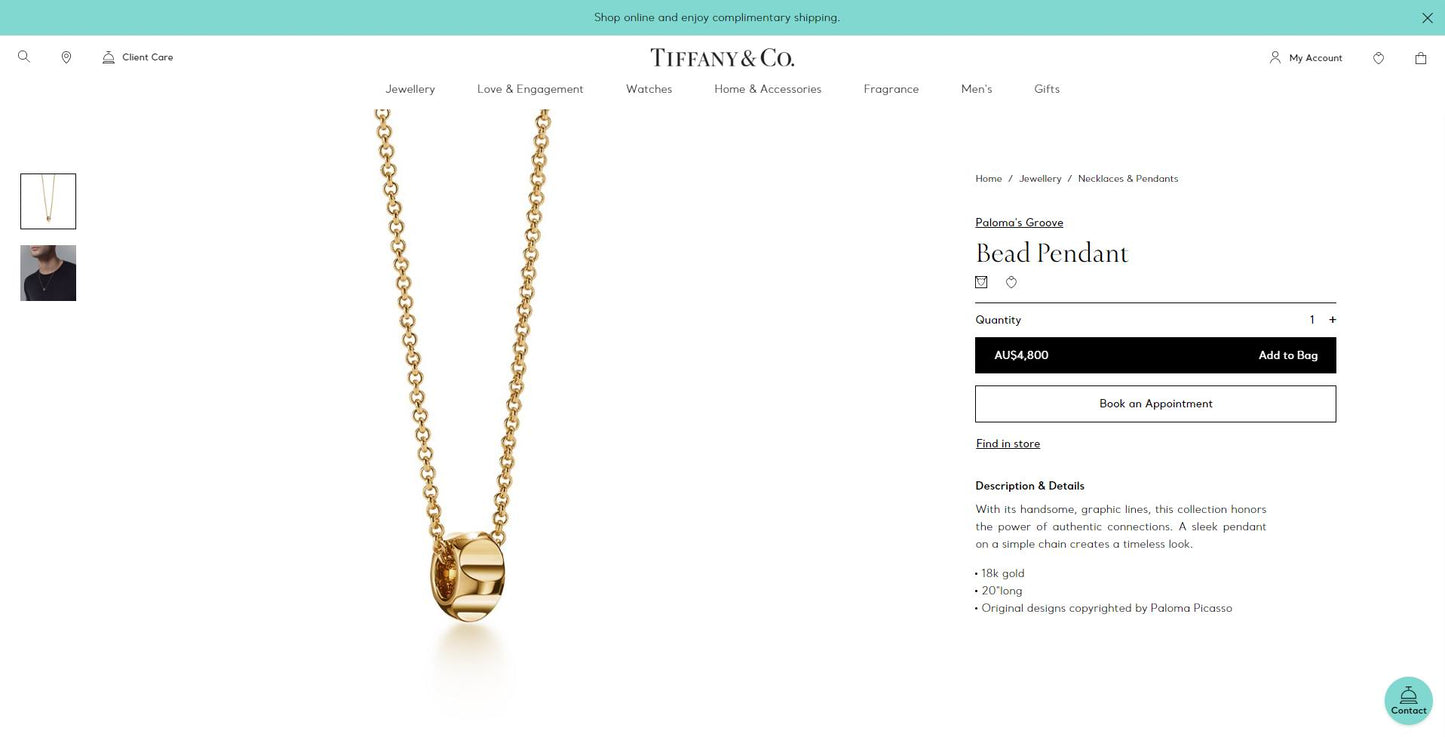Open the shopping bag icon
This screenshot has width=1445, height=737.
tap(1420, 58)
